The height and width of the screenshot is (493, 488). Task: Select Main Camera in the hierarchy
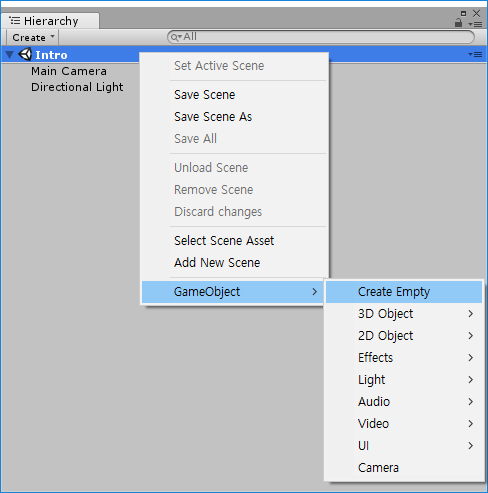pyautogui.click(x=69, y=71)
